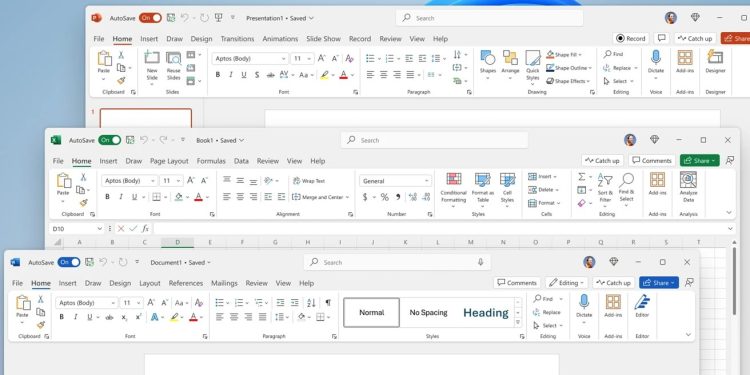Click Search box in Word title bar
Screen dimensions: 750x375
tap(397, 262)
